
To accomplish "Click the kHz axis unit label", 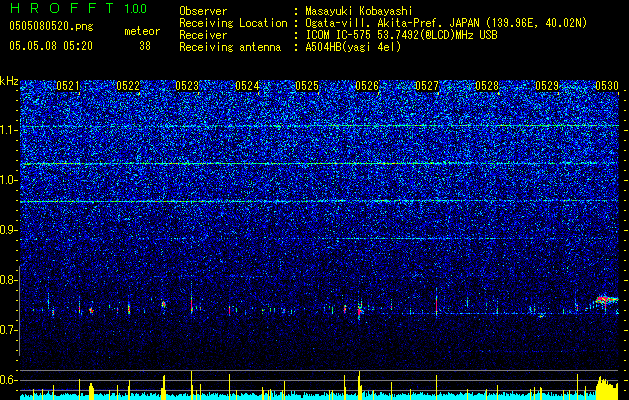I will tap(9, 81).
